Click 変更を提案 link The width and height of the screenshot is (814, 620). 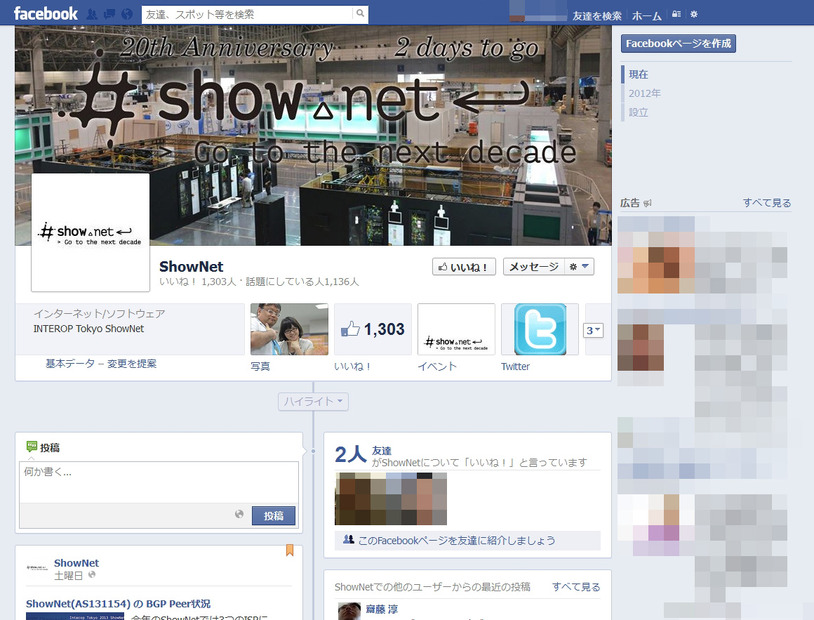(131, 363)
